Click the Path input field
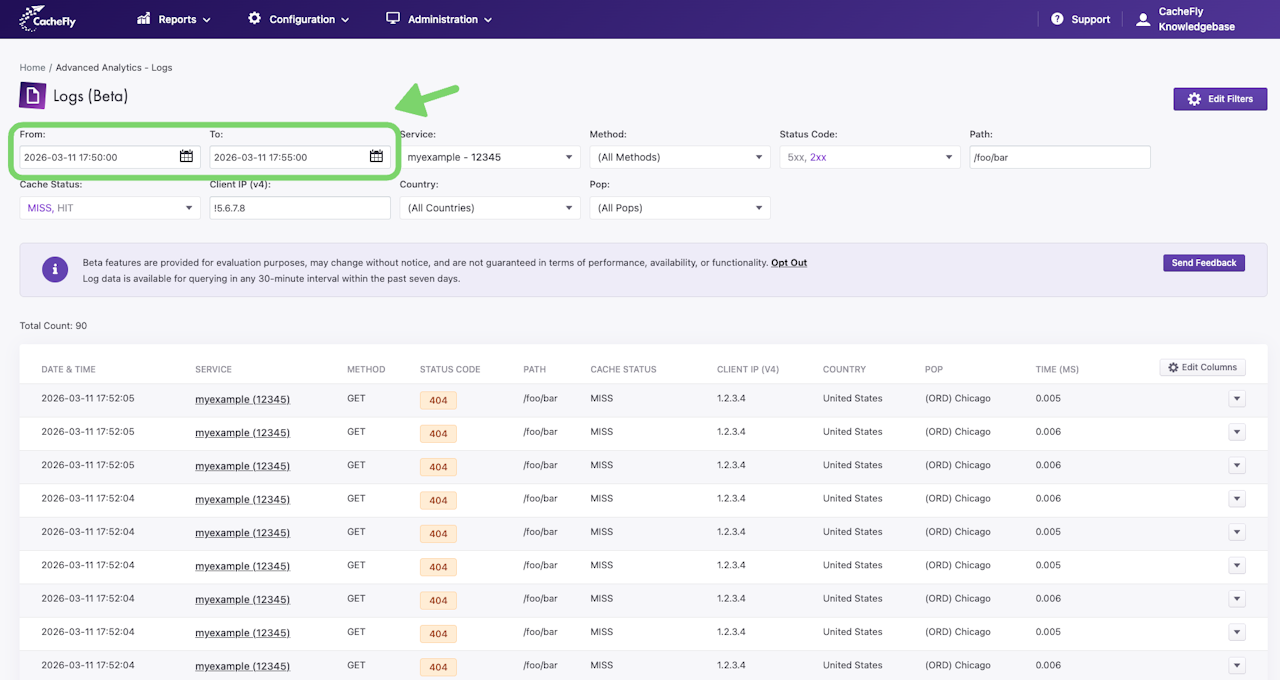This screenshot has height=680, width=1280. click(x=1059, y=157)
